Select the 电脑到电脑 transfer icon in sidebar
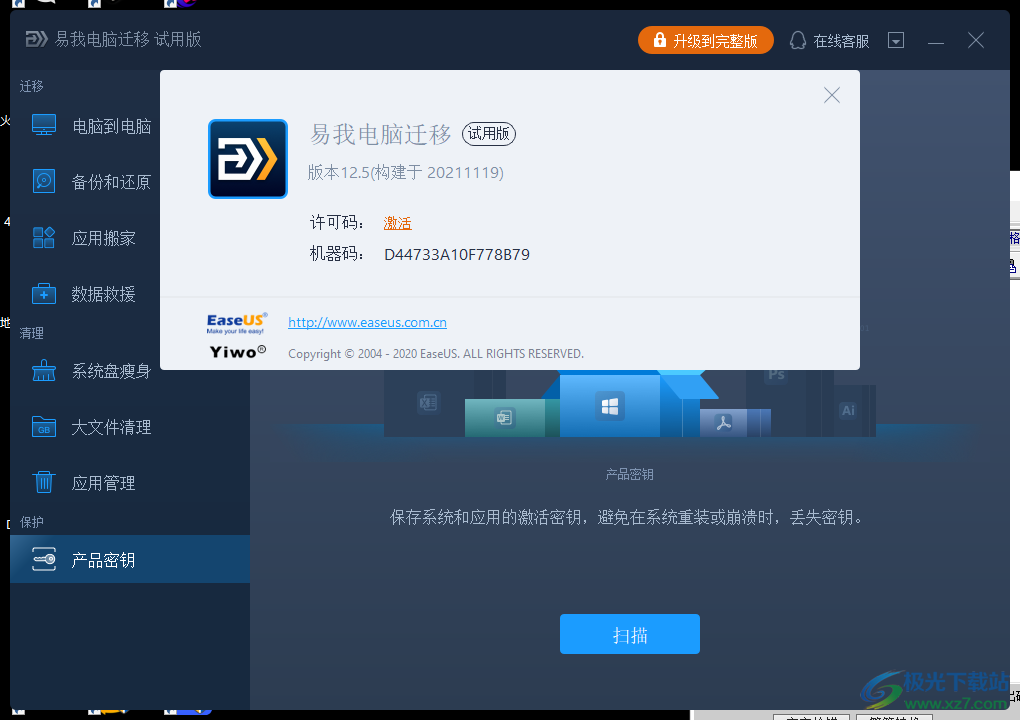 point(42,124)
